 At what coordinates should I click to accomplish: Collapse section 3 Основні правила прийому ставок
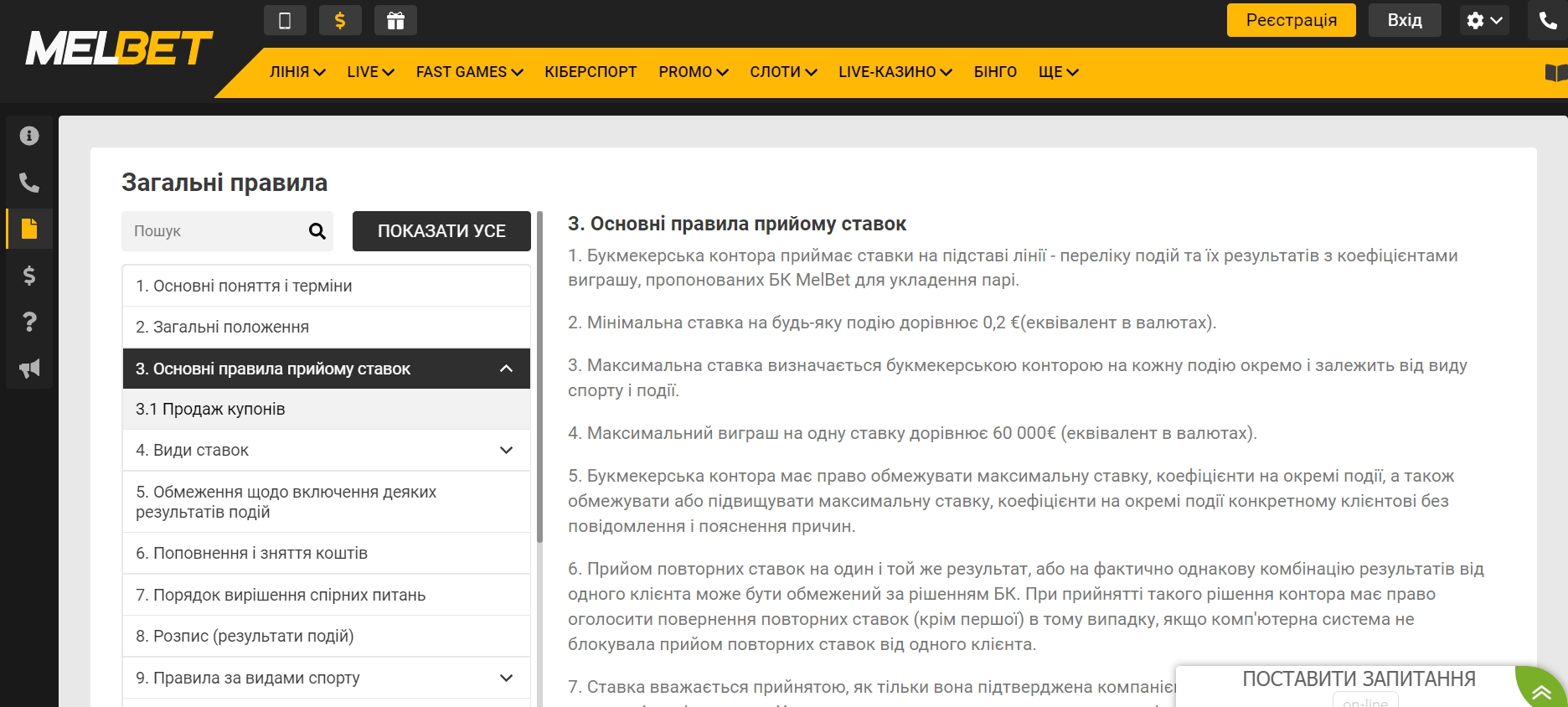[x=506, y=369]
